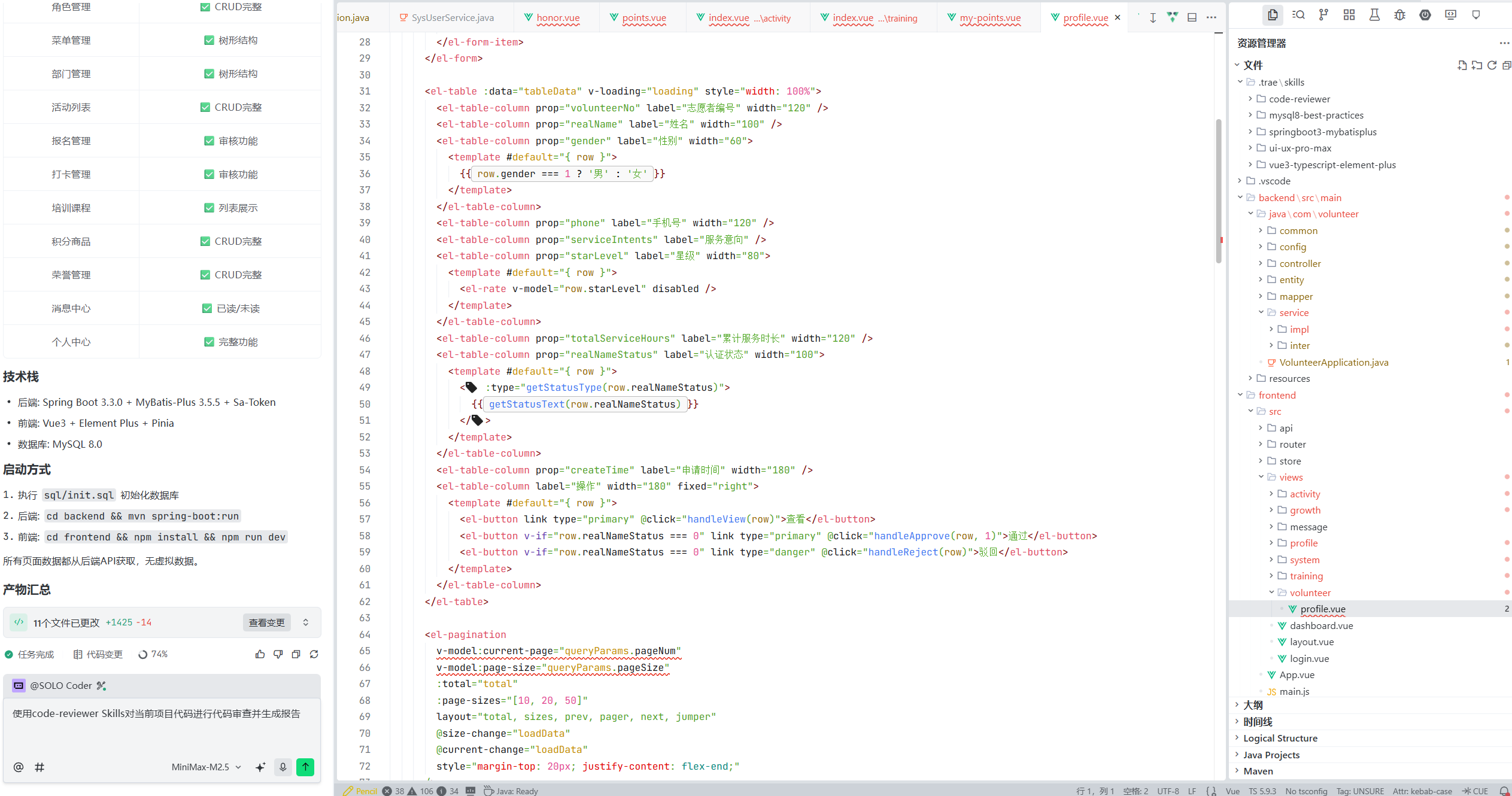The image size is (1512, 796).
Task: Send the message with green arrow button
Action: [305, 767]
